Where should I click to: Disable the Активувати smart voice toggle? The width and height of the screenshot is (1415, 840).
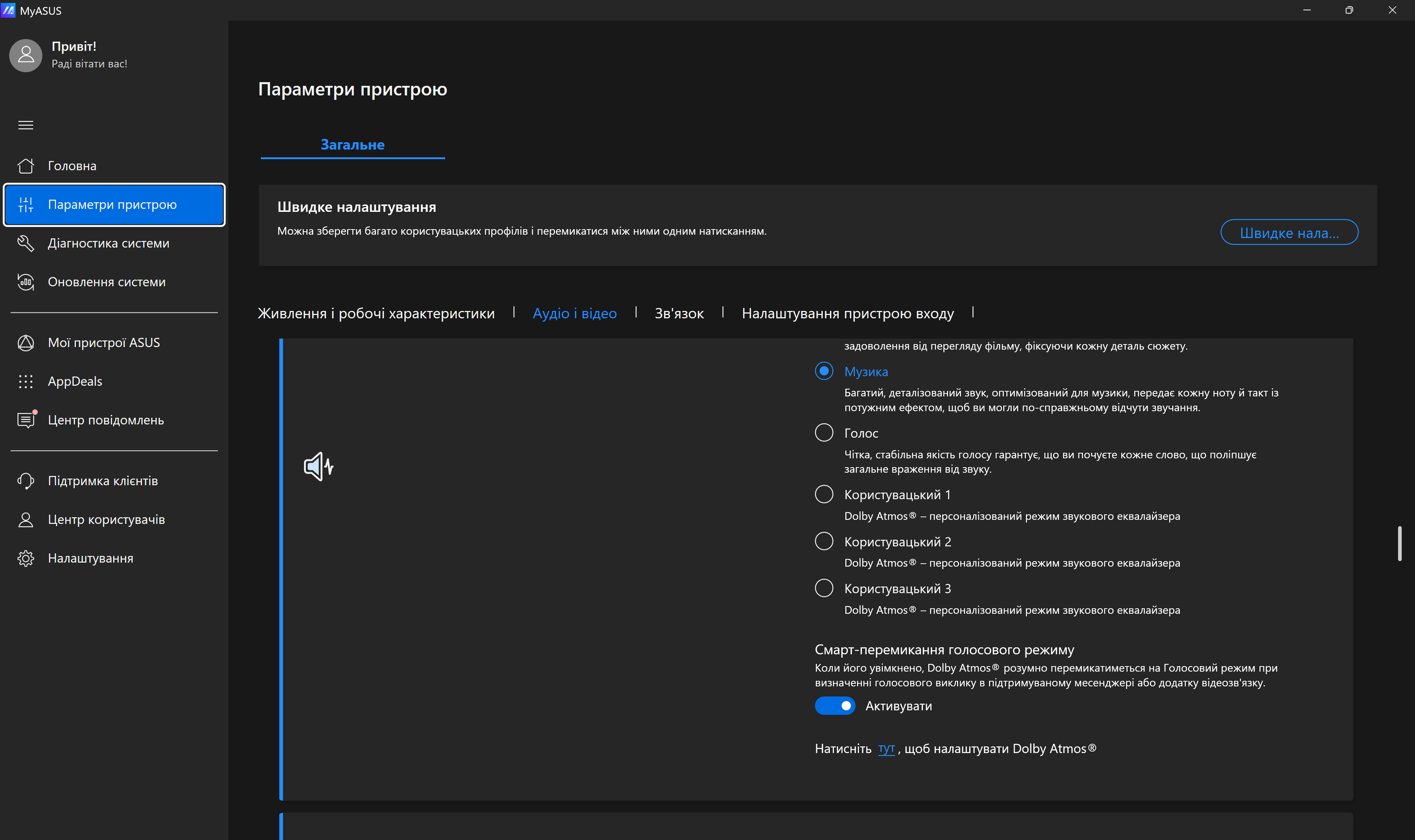835,706
